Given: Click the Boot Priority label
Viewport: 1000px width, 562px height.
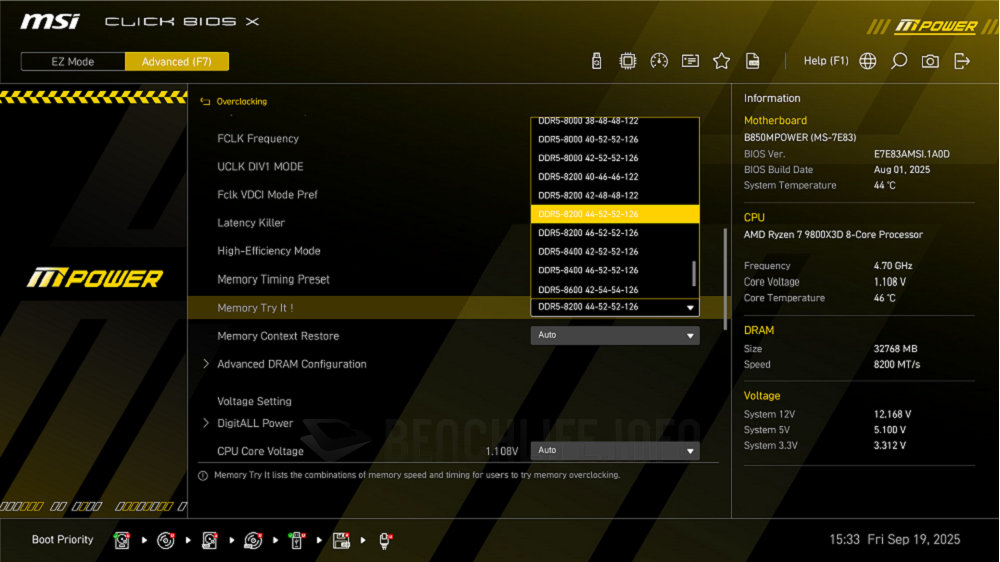Looking at the screenshot, I should point(62,540).
